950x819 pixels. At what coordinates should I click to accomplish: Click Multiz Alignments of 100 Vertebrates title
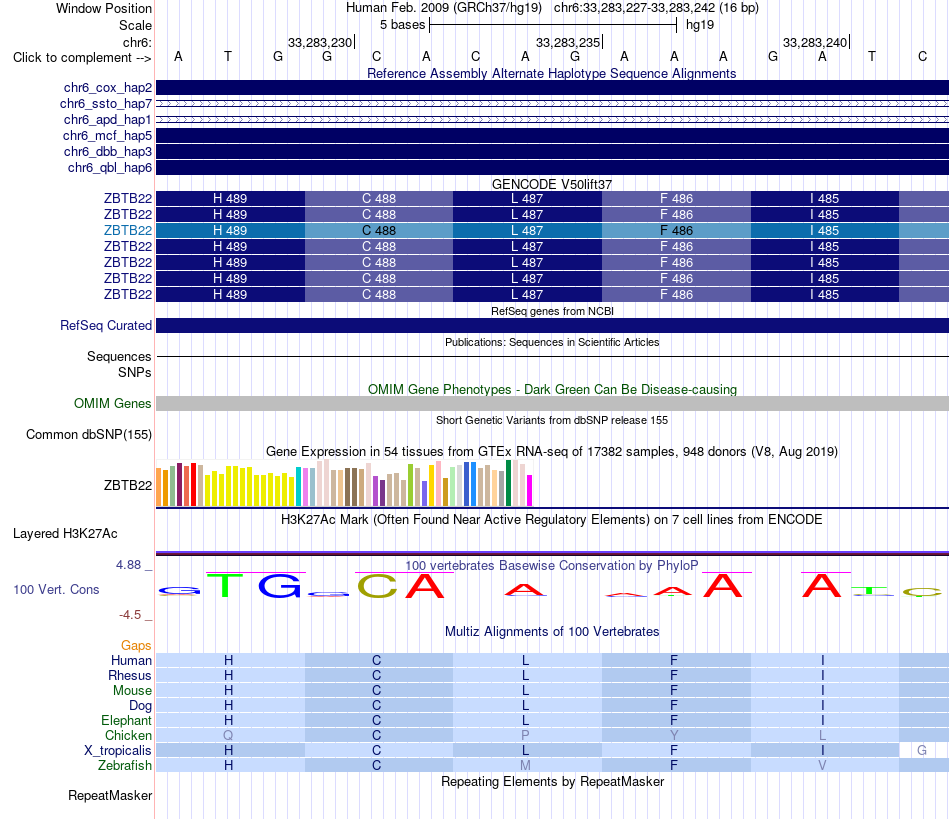click(x=552, y=632)
